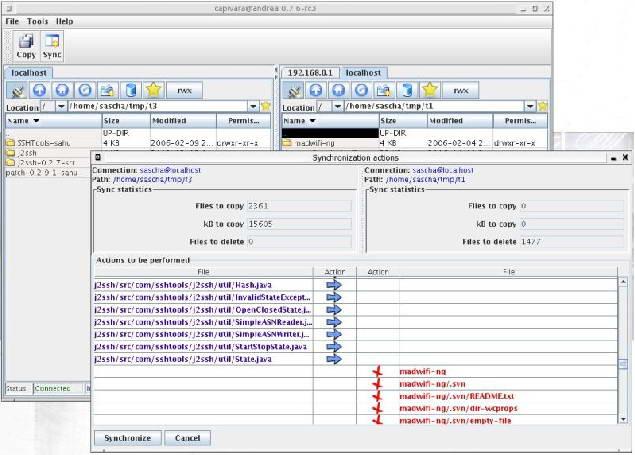
Task: Click small star beside /home/sascha/tmp/t1 path
Action: point(543,106)
